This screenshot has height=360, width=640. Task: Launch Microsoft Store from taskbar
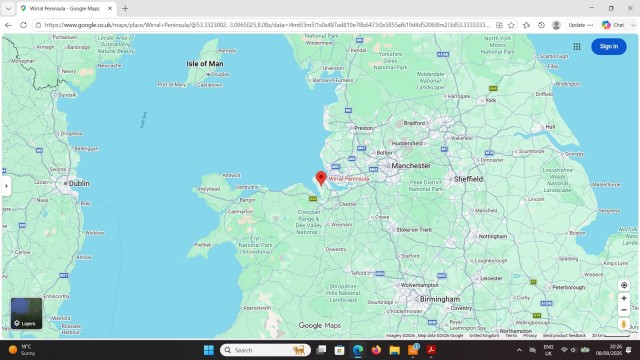339,350
